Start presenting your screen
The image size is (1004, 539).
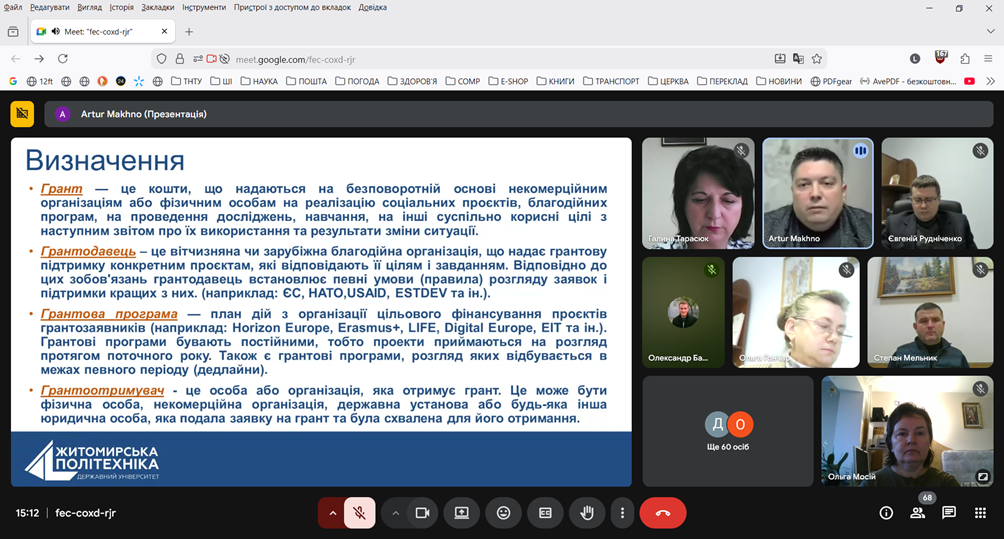click(462, 513)
